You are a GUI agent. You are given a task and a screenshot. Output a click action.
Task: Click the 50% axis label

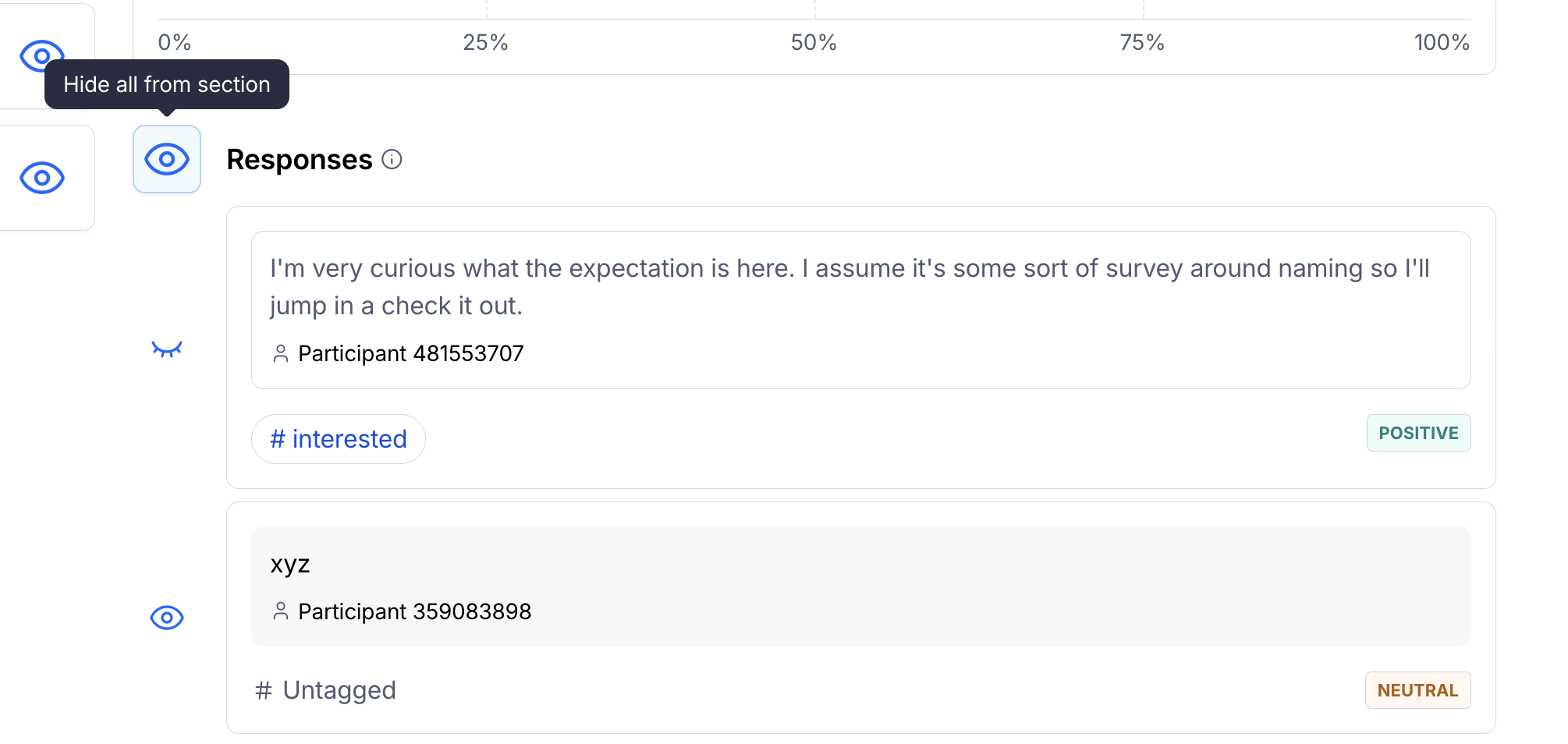pos(814,42)
